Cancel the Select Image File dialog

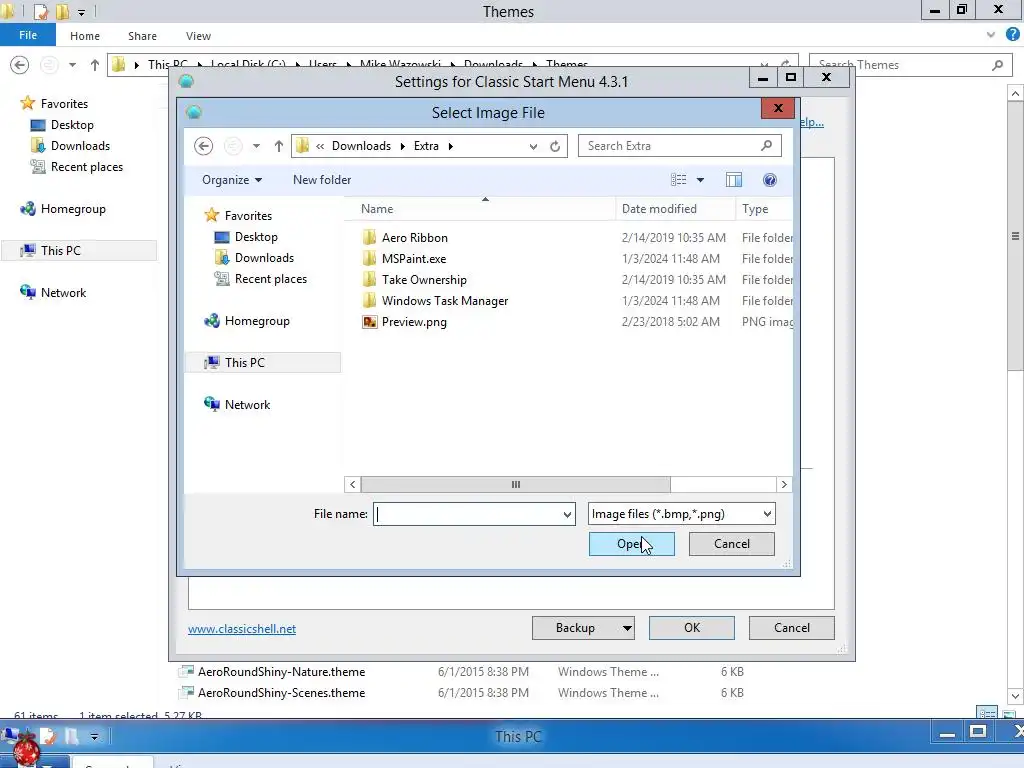(731, 544)
